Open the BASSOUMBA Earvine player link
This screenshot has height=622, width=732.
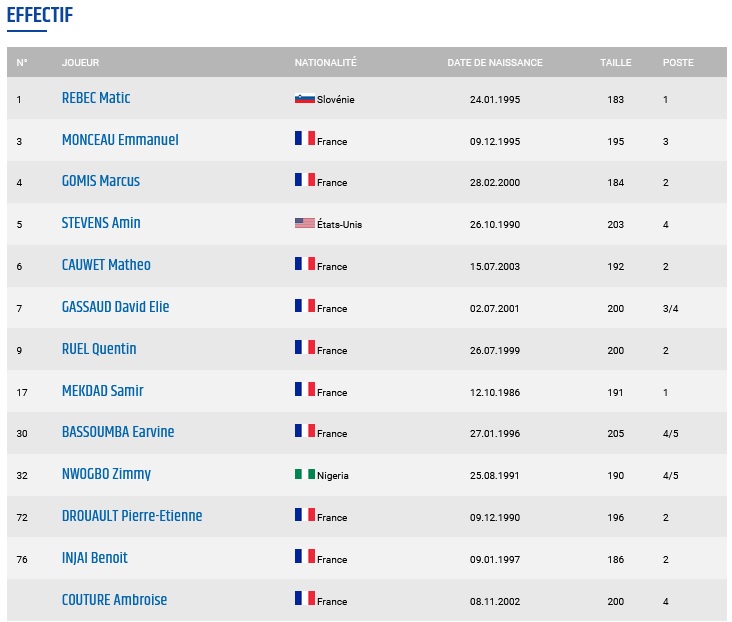[x=118, y=432]
